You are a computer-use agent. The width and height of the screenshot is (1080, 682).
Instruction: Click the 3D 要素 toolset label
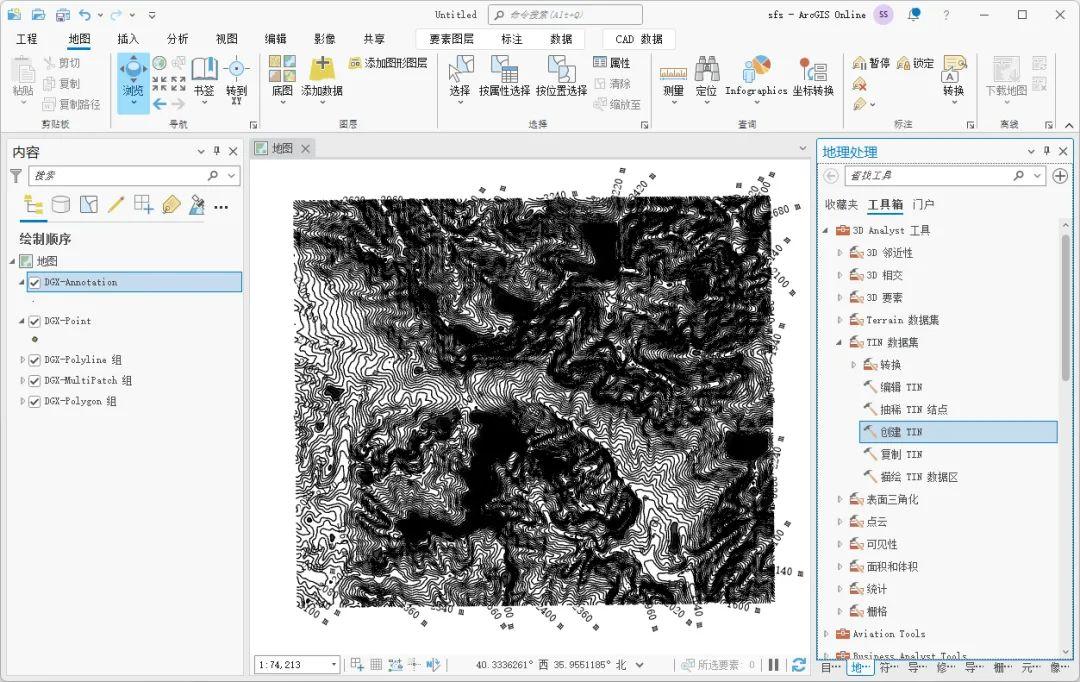[x=884, y=298]
